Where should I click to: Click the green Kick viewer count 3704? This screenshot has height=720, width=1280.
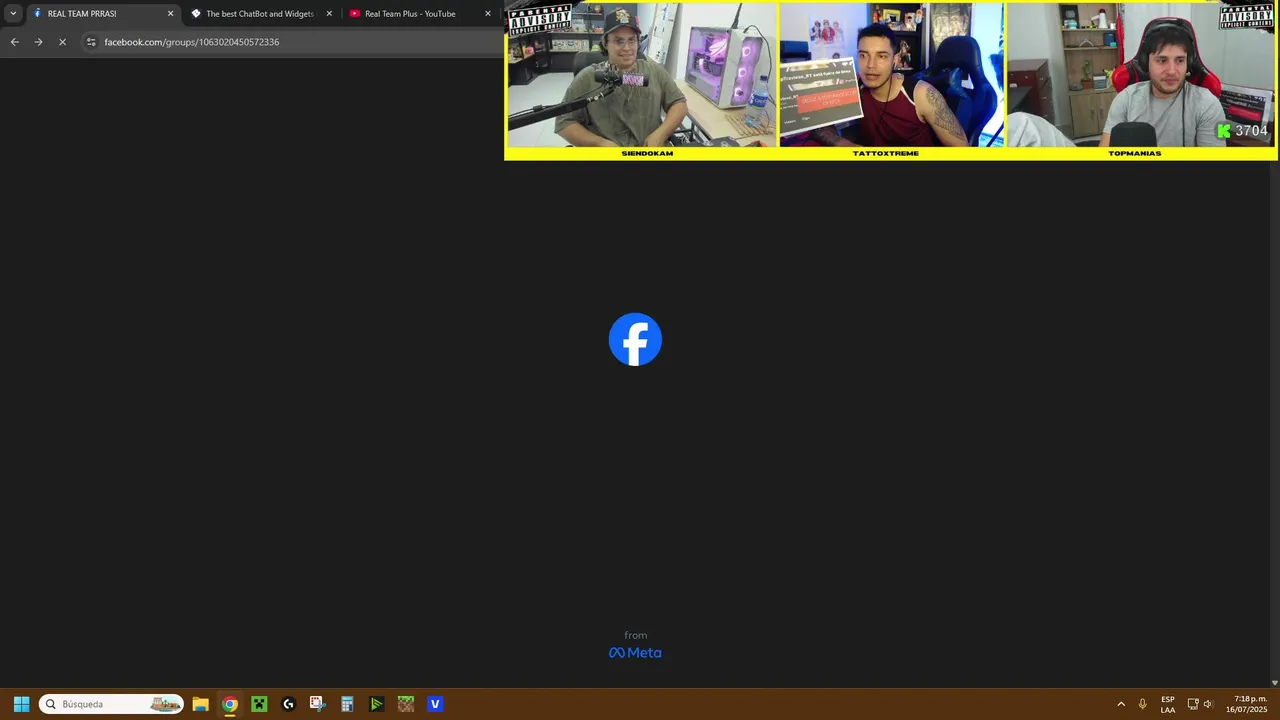click(x=1243, y=131)
